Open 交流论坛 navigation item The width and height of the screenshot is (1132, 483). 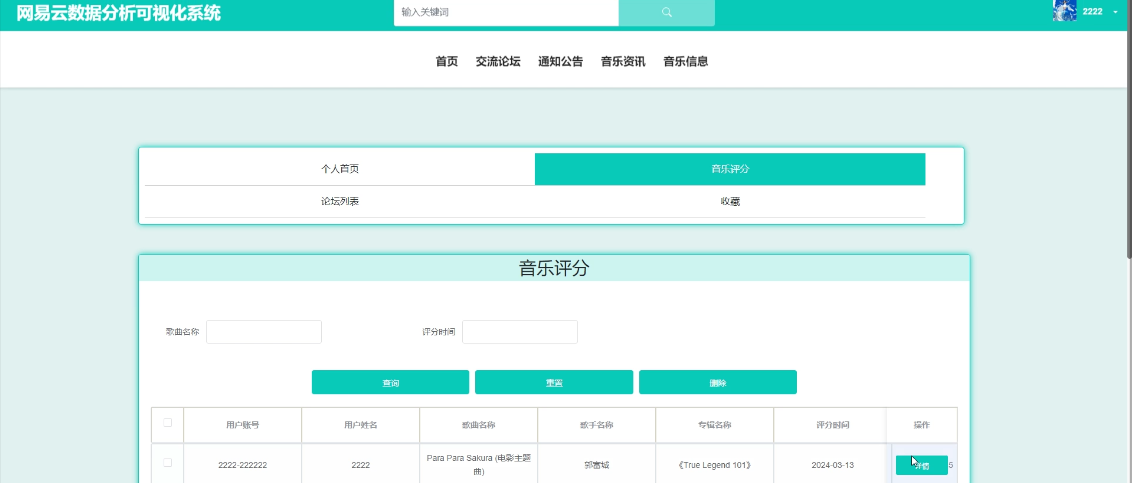(497, 61)
